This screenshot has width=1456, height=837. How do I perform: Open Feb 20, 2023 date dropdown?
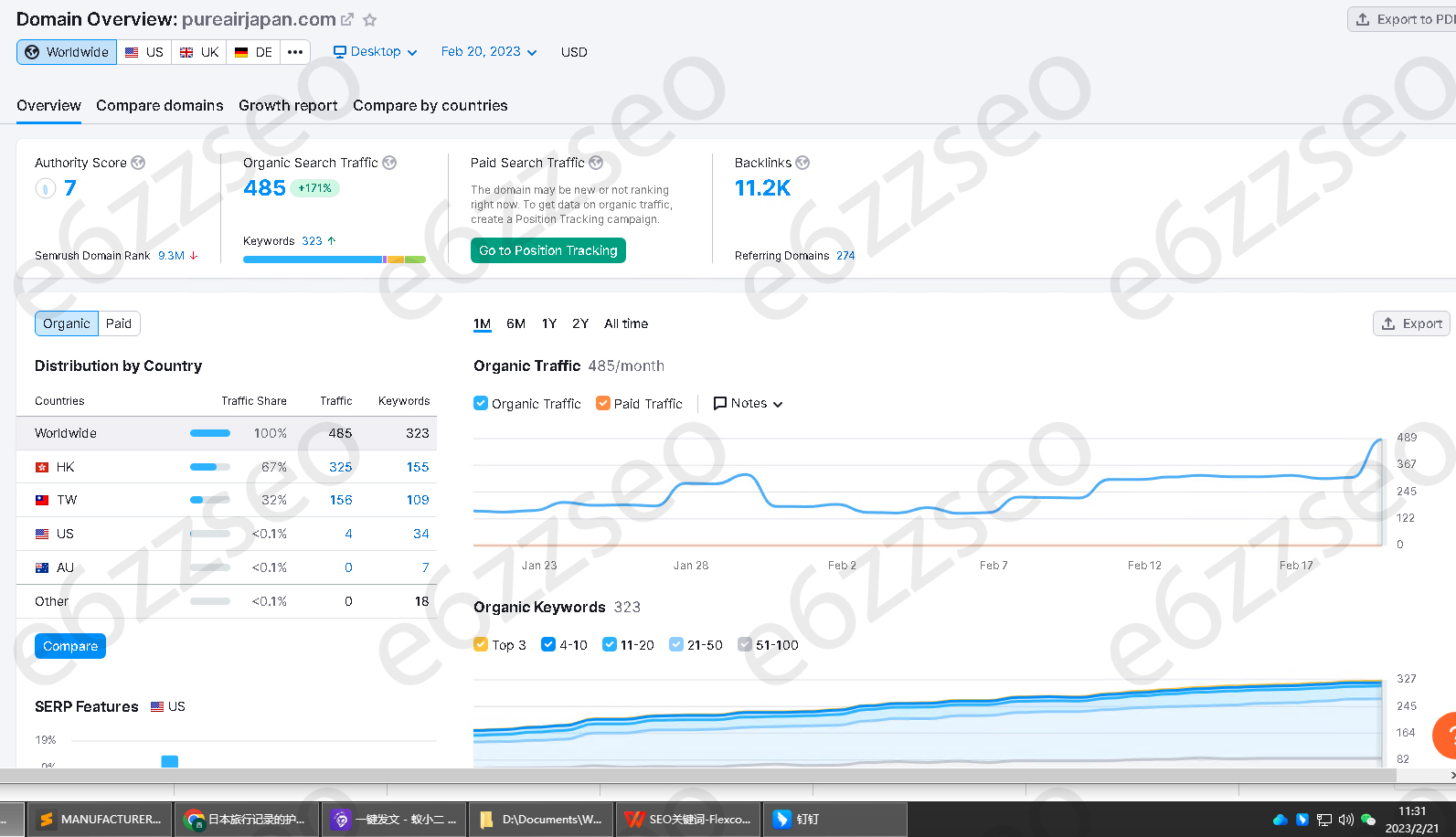tap(489, 52)
